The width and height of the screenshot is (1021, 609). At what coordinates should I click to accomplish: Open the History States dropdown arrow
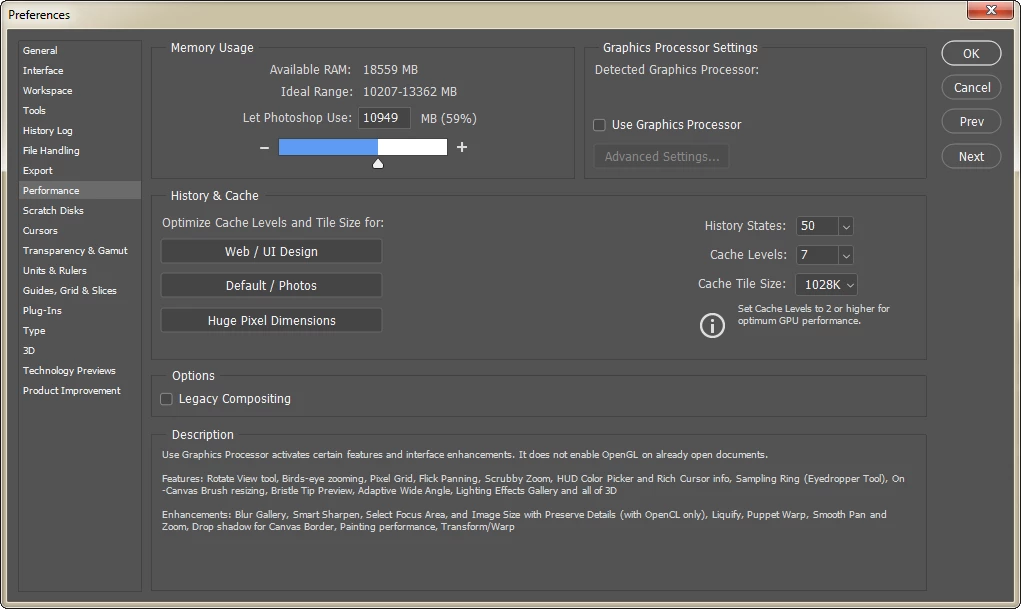click(846, 227)
